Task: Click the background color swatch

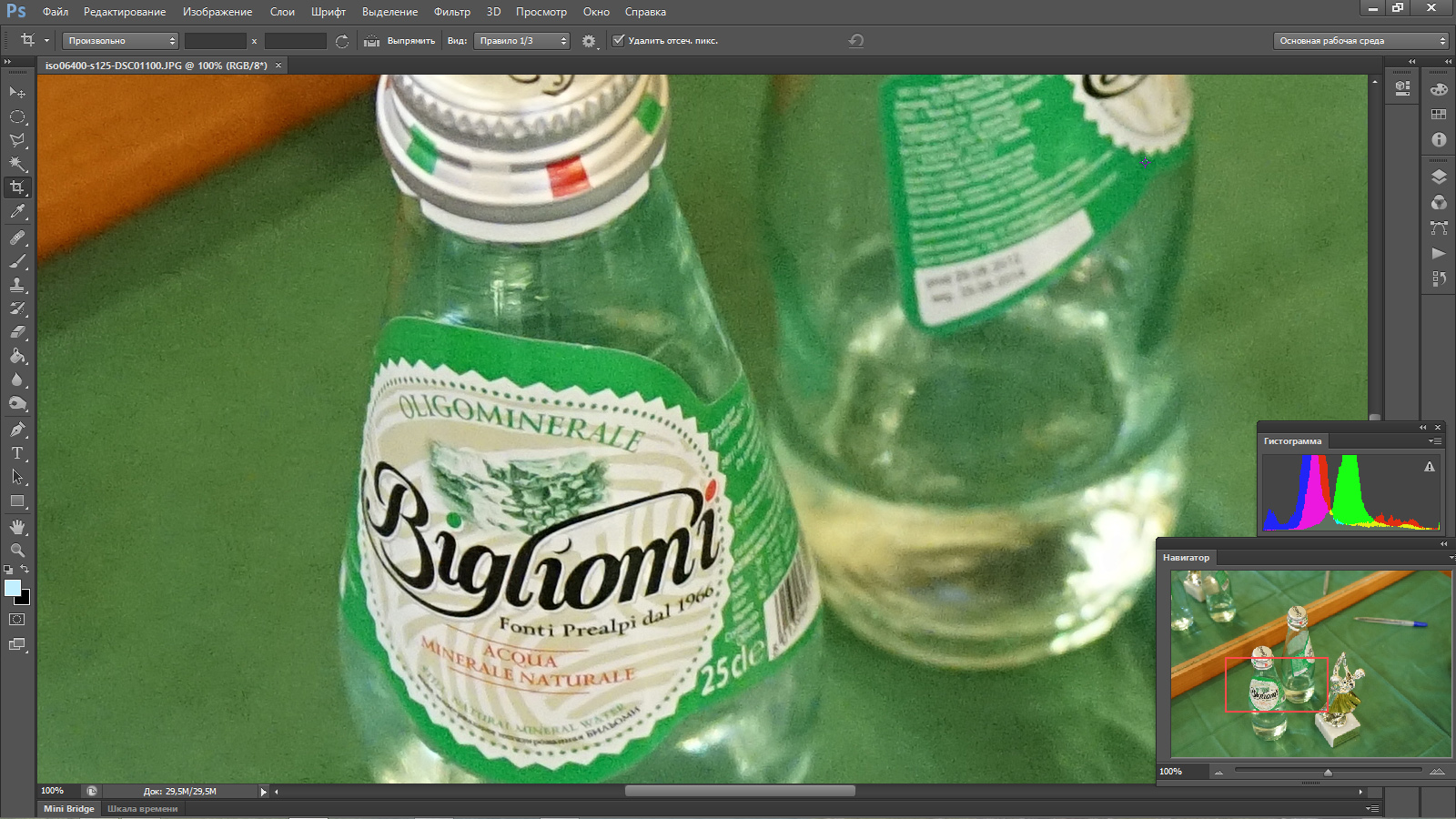Action: pyautogui.click(x=25, y=600)
